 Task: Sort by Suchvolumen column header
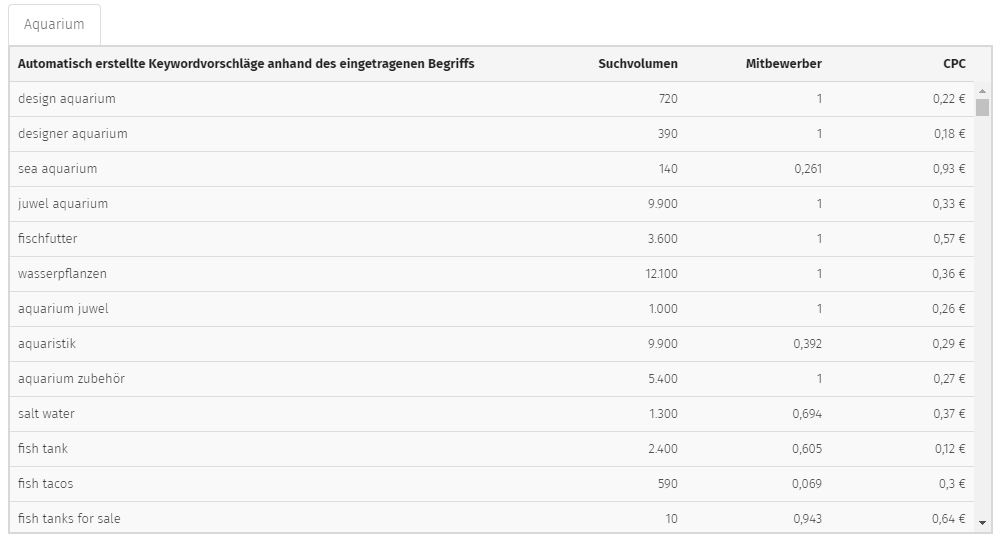638,63
